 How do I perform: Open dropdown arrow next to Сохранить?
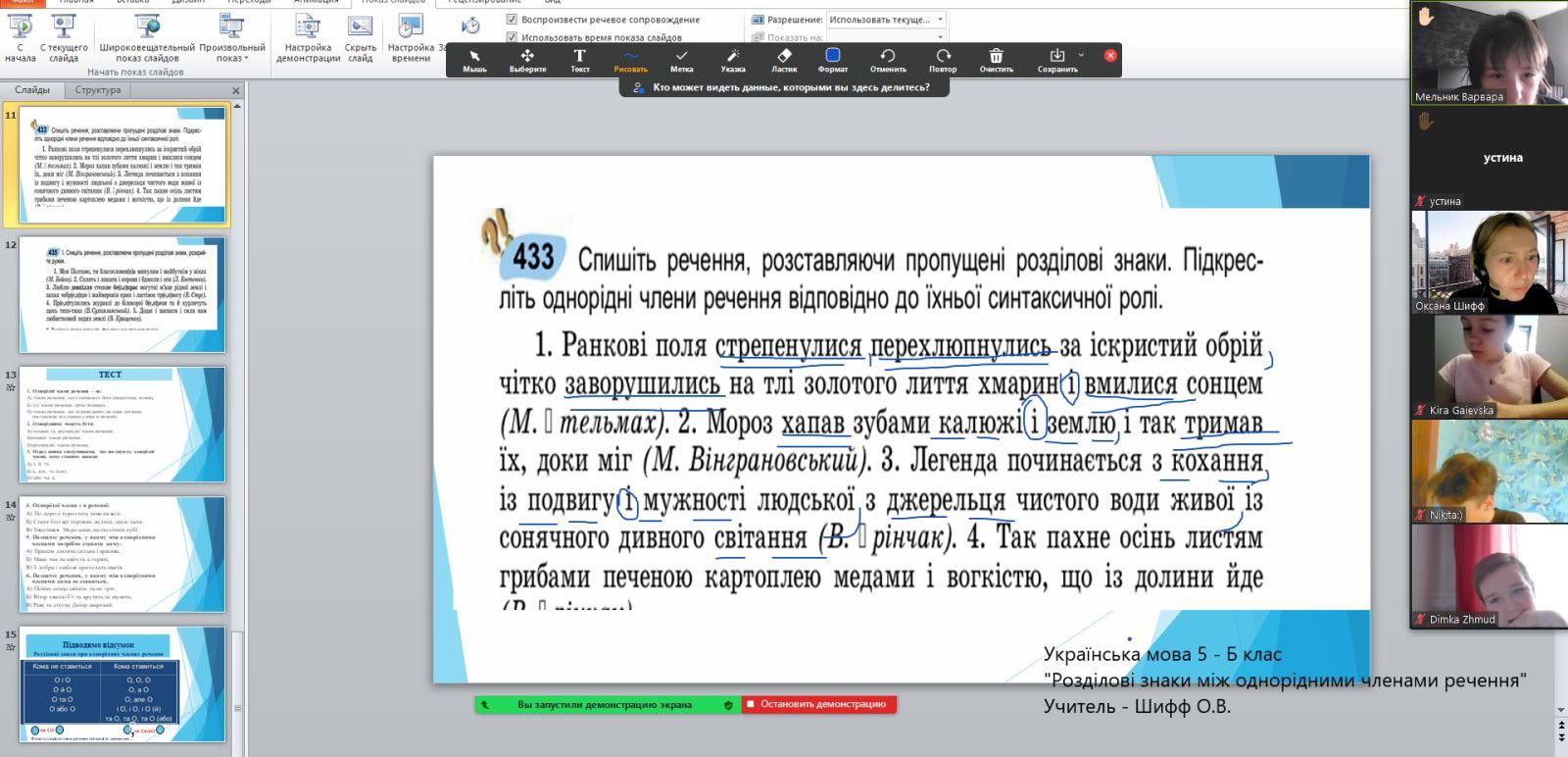click(x=1081, y=56)
